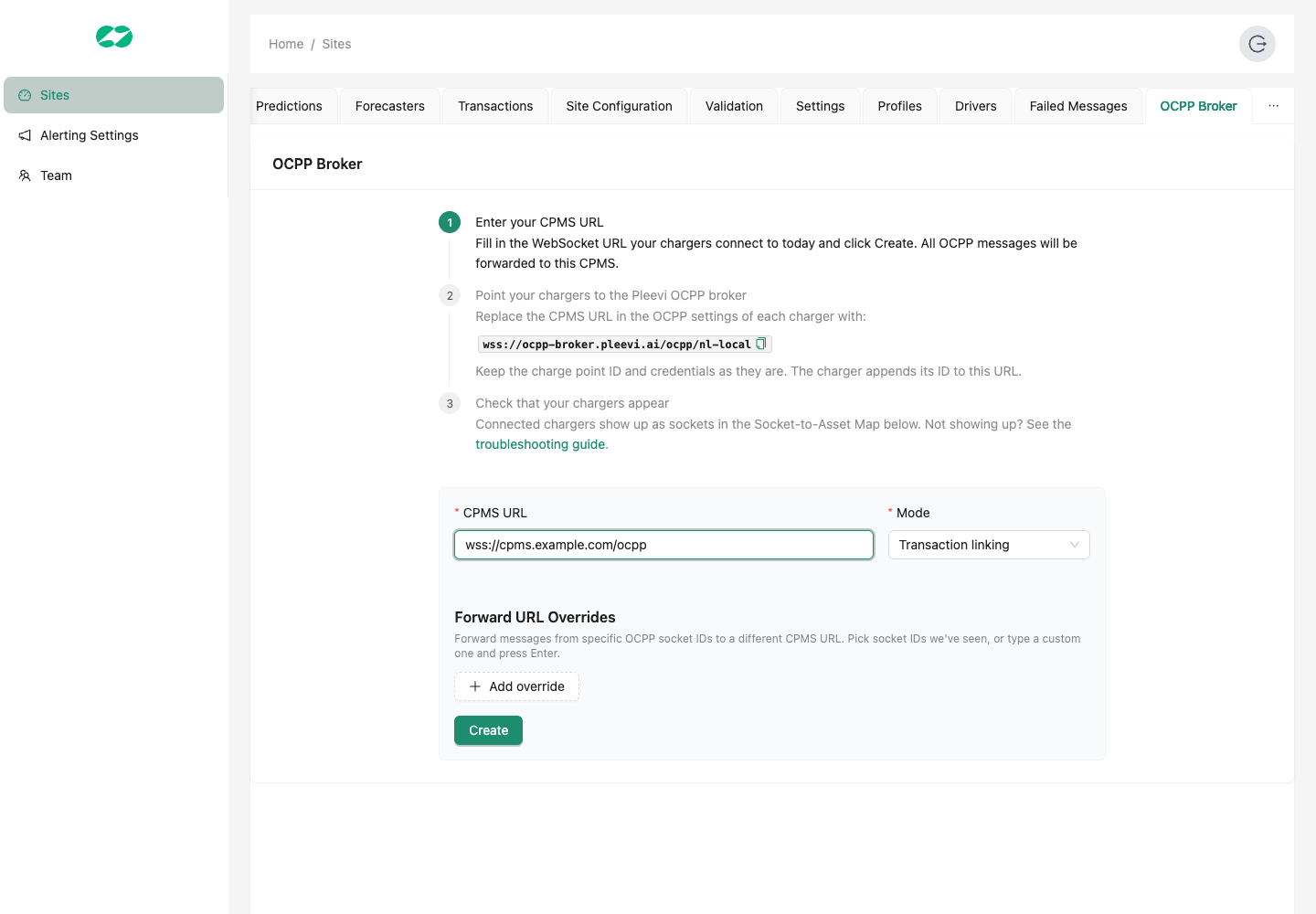
Task: Click the Mode dropdown chevron arrow
Action: point(1075,545)
